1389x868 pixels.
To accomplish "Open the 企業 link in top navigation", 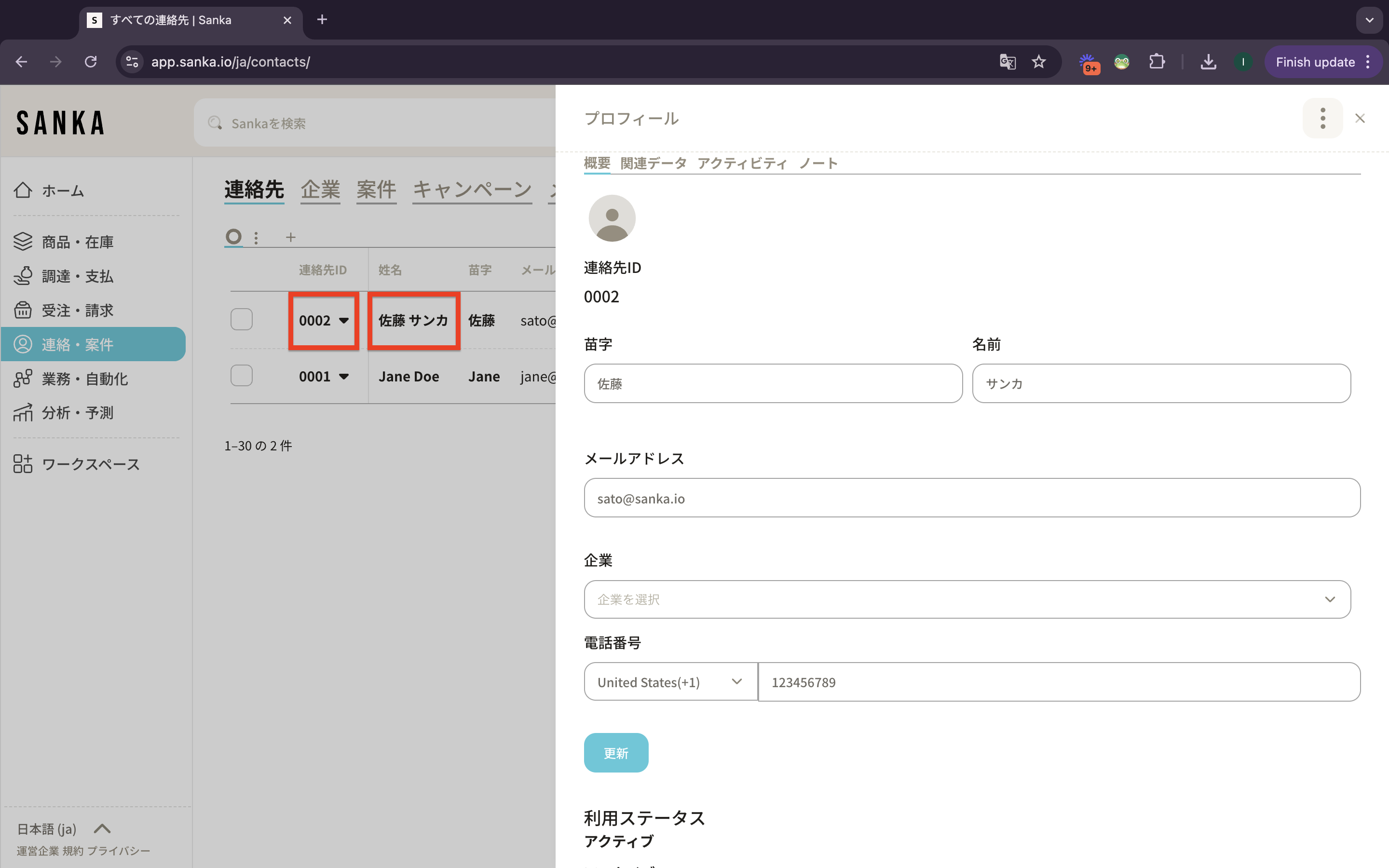I will pyautogui.click(x=320, y=190).
